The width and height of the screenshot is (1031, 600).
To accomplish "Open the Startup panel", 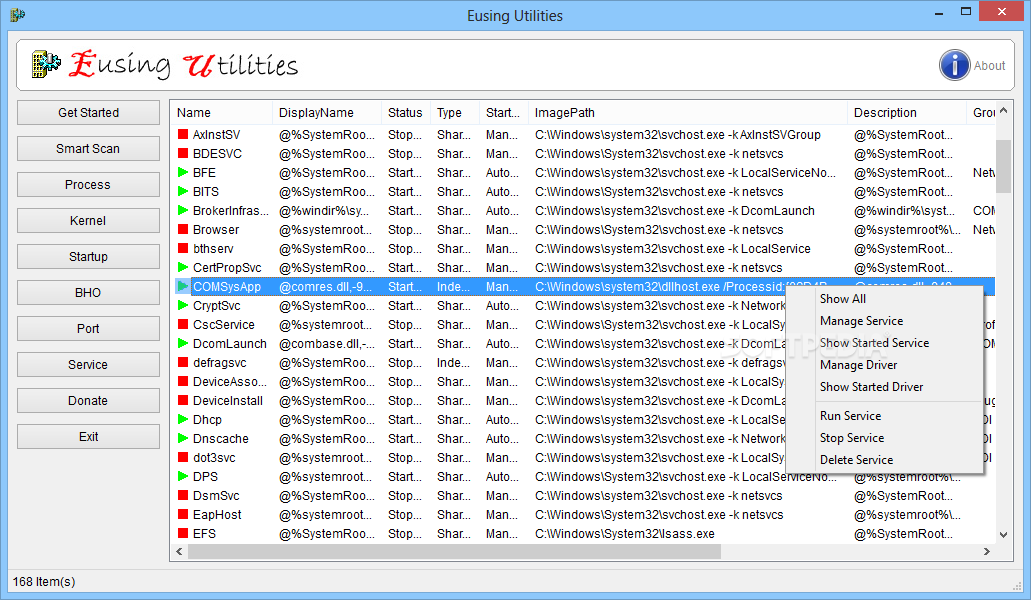I will [88, 257].
